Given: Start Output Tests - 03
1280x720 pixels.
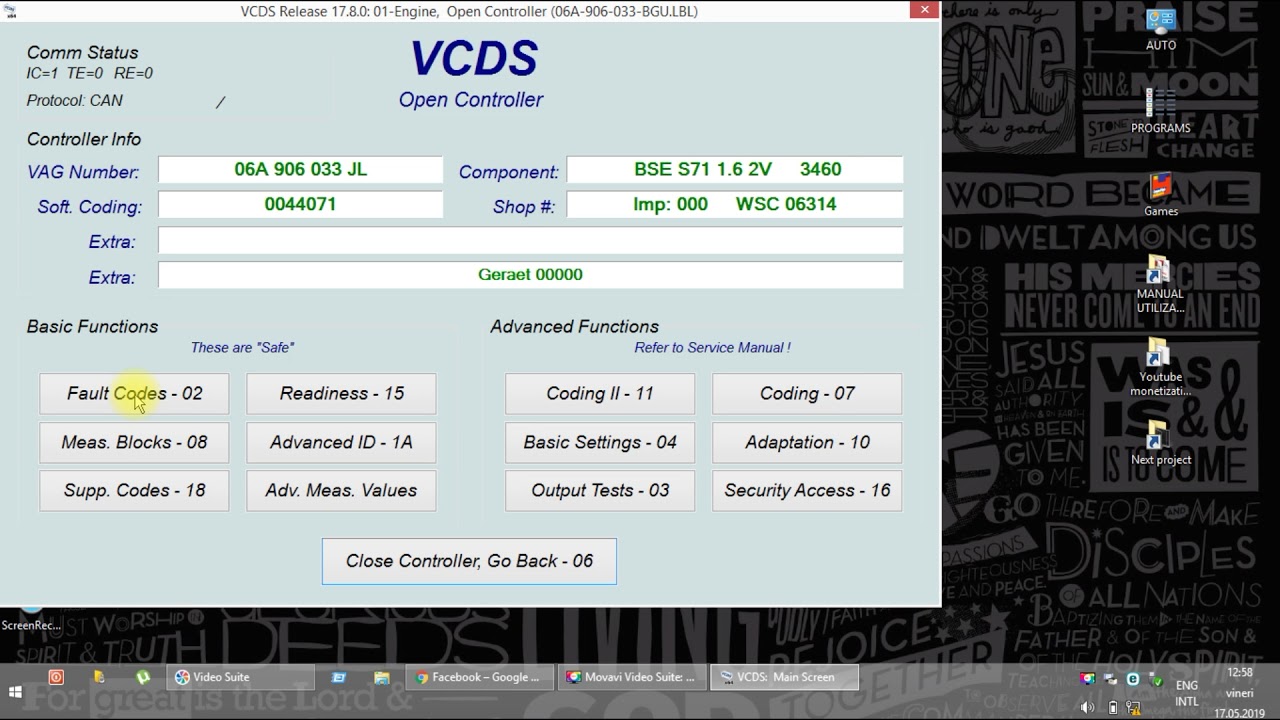Looking at the screenshot, I should click(600, 490).
